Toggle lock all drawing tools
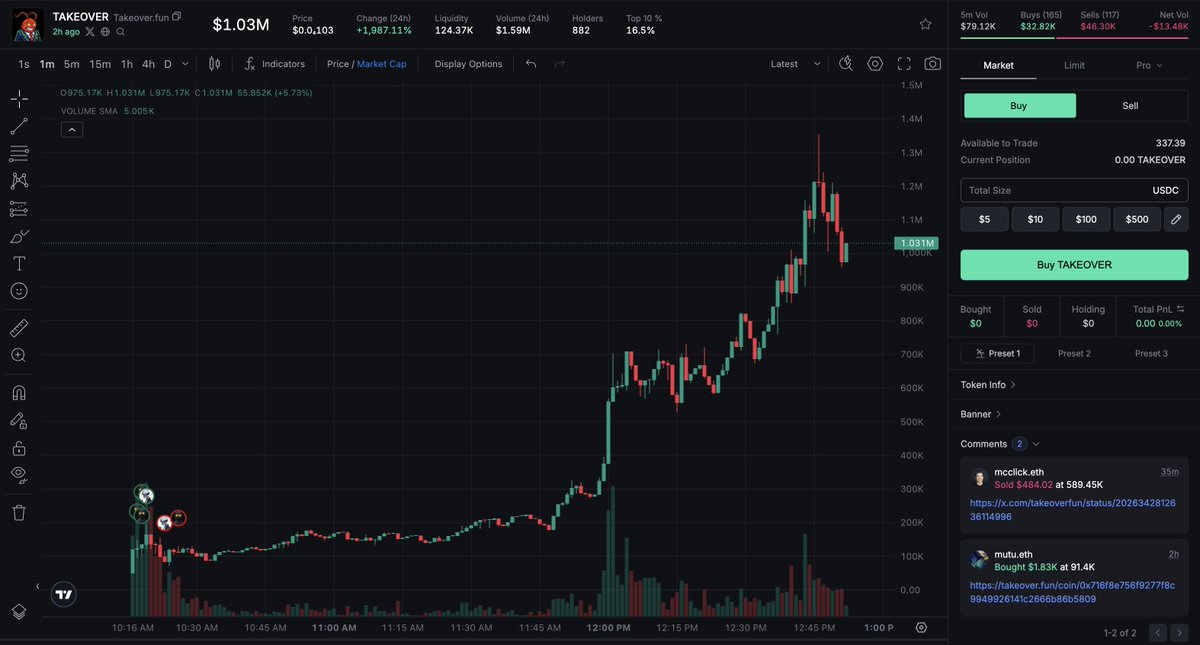The height and width of the screenshot is (645, 1200). [19, 448]
